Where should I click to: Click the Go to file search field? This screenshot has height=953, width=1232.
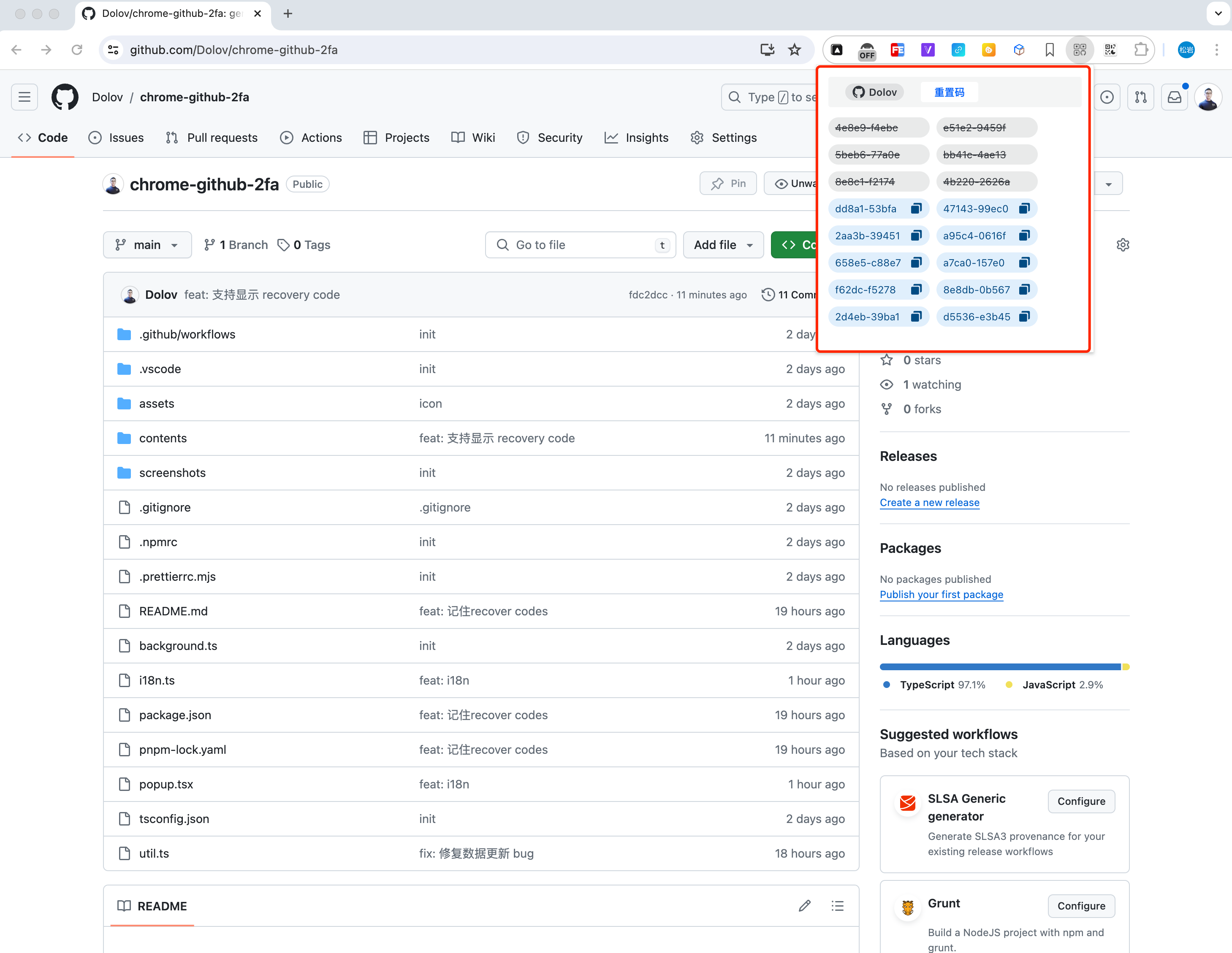click(580, 245)
